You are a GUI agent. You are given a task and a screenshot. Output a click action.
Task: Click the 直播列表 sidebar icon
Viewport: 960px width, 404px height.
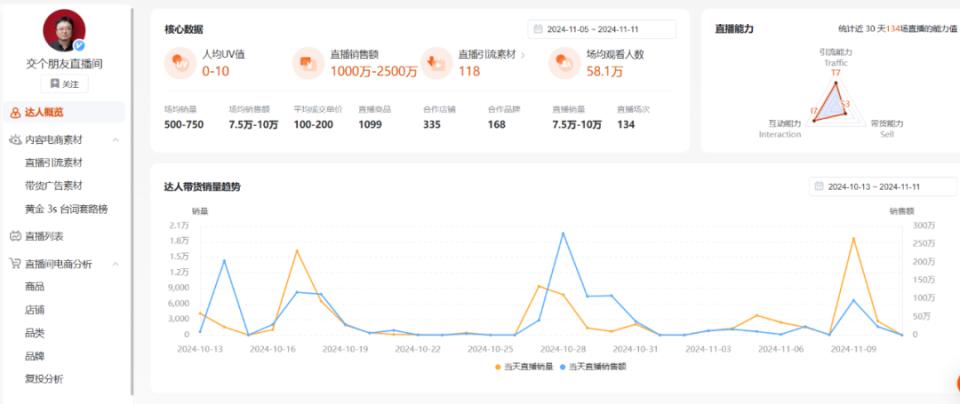15,236
